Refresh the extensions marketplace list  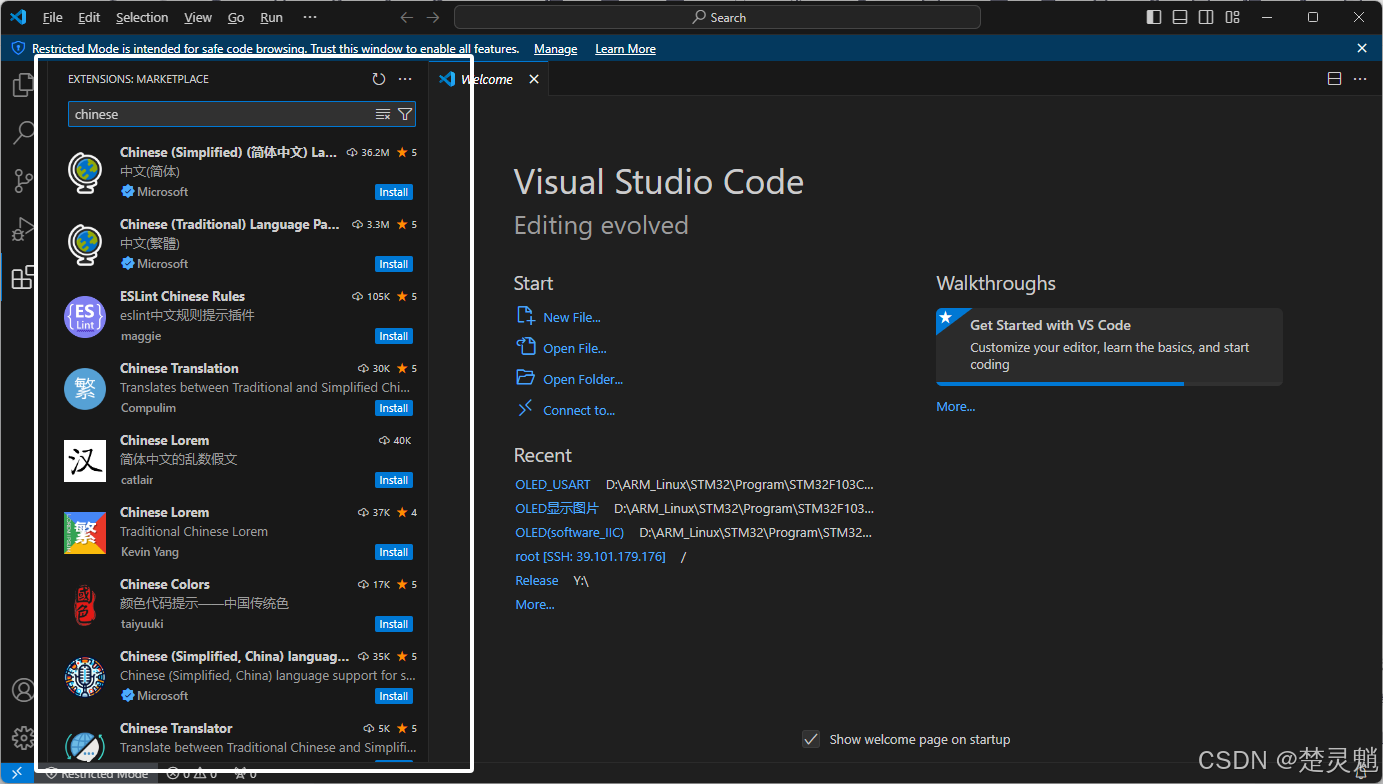pos(378,79)
